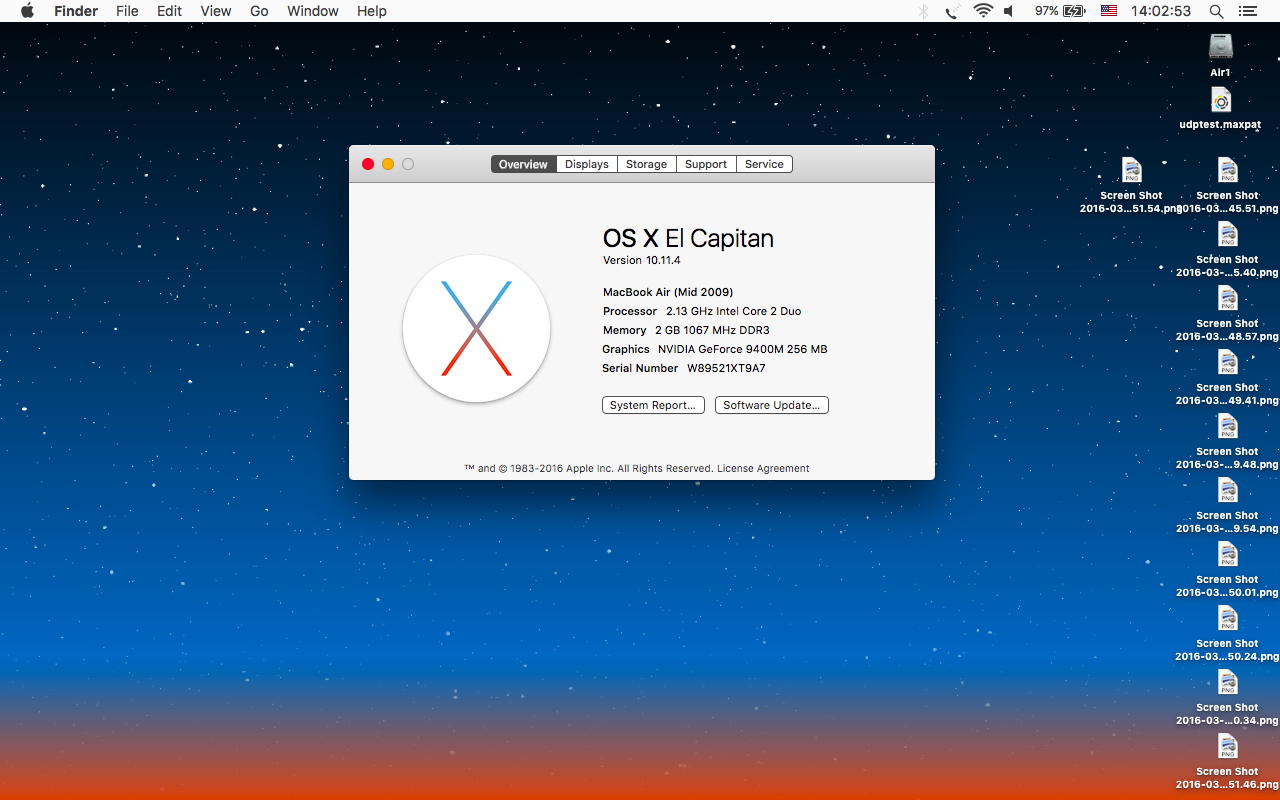Viewport: 1280px width, 800px height.
Task: Open Notification Center list icon
Action: (1247, 11)
